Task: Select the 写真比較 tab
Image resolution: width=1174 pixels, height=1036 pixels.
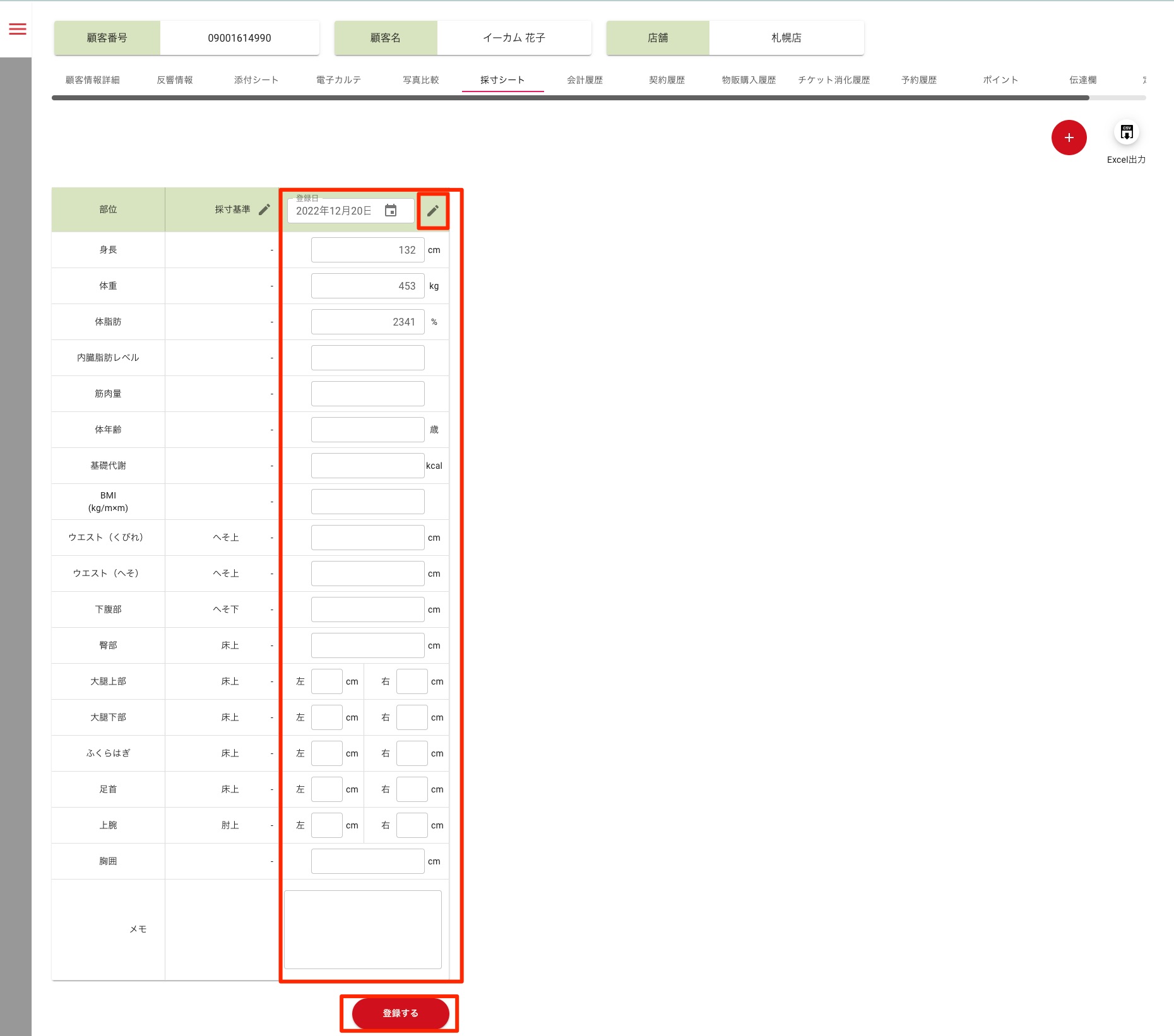Action: (x=420, y=80)
